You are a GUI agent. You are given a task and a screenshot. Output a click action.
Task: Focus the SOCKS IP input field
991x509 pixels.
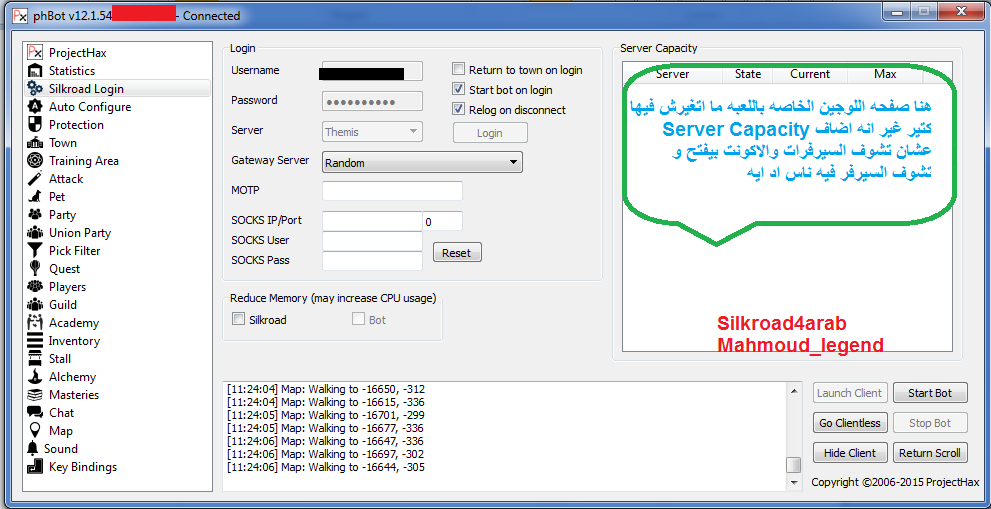[x=372, y=221]
